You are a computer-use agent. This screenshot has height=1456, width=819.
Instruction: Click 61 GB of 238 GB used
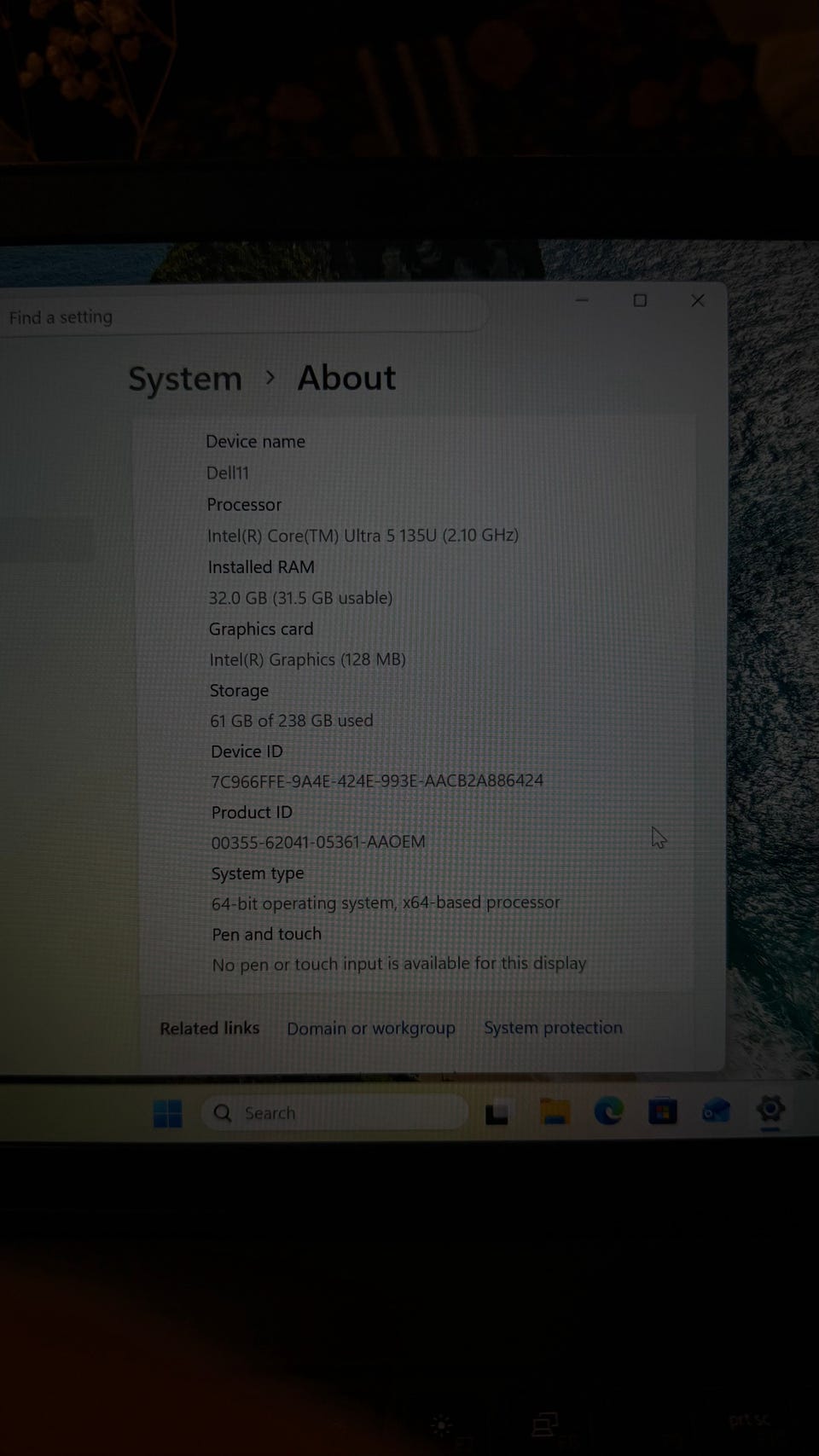pyautogui.click(x=292, y=721)
